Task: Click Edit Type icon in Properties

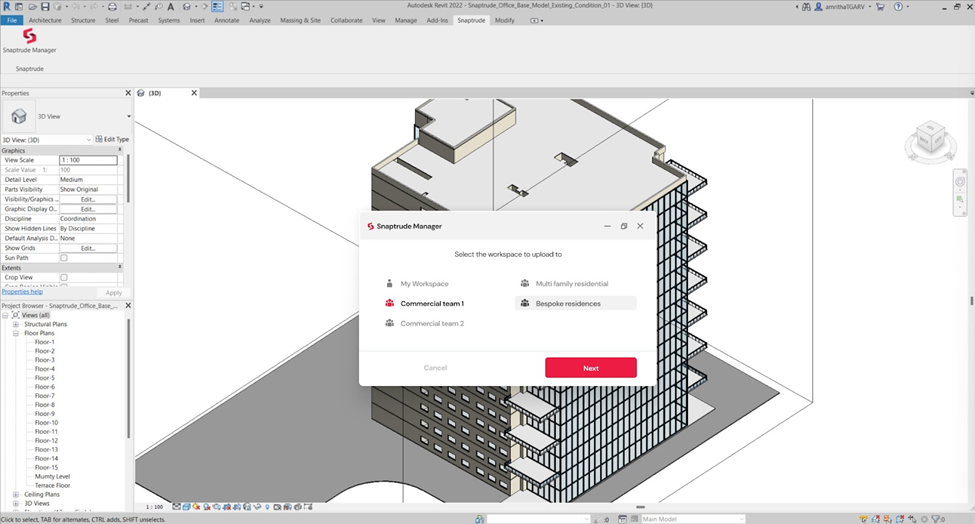Action: click(x=98, y=139)
